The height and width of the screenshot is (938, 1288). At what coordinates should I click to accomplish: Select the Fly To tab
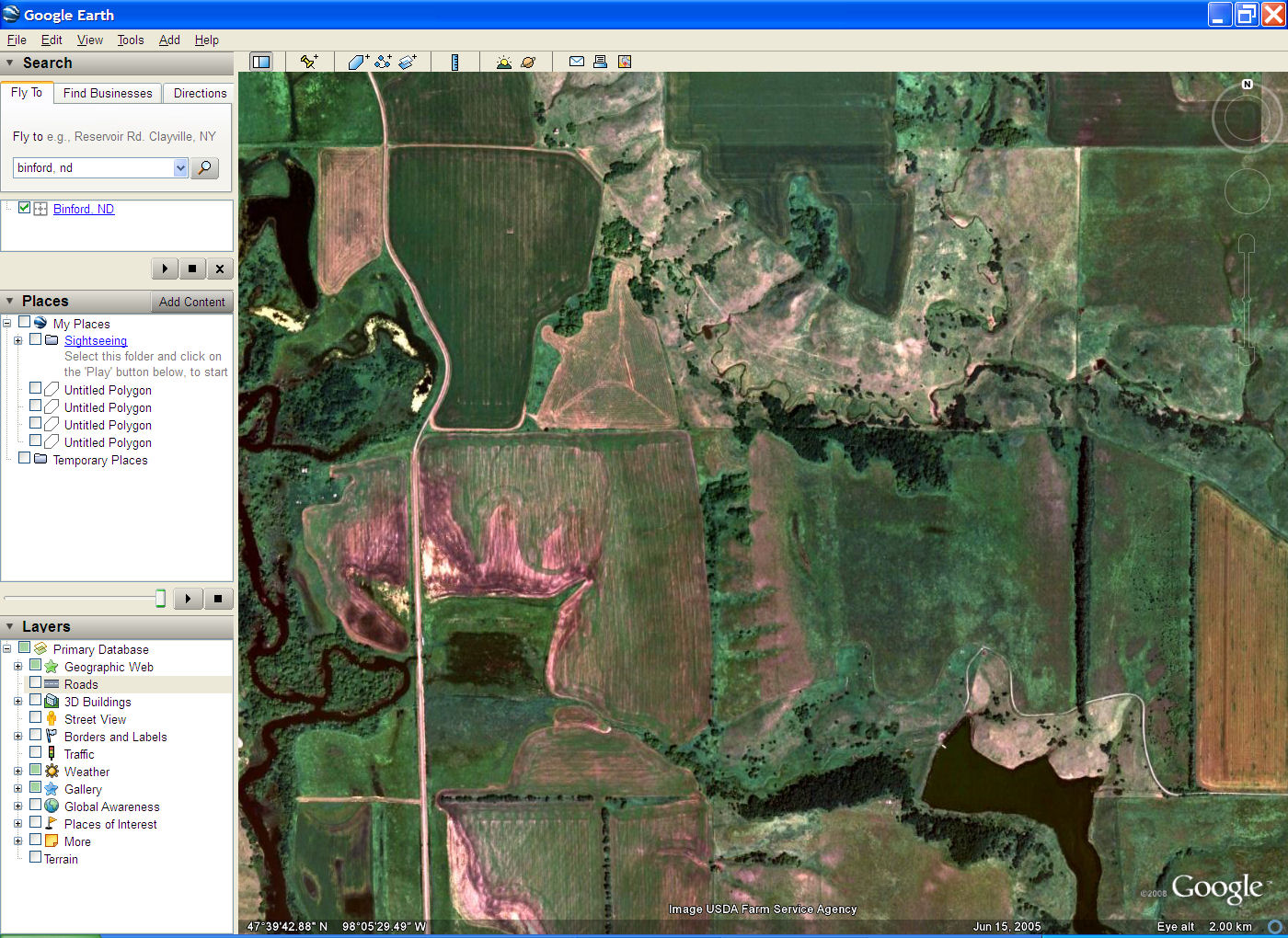coord(27,92)
